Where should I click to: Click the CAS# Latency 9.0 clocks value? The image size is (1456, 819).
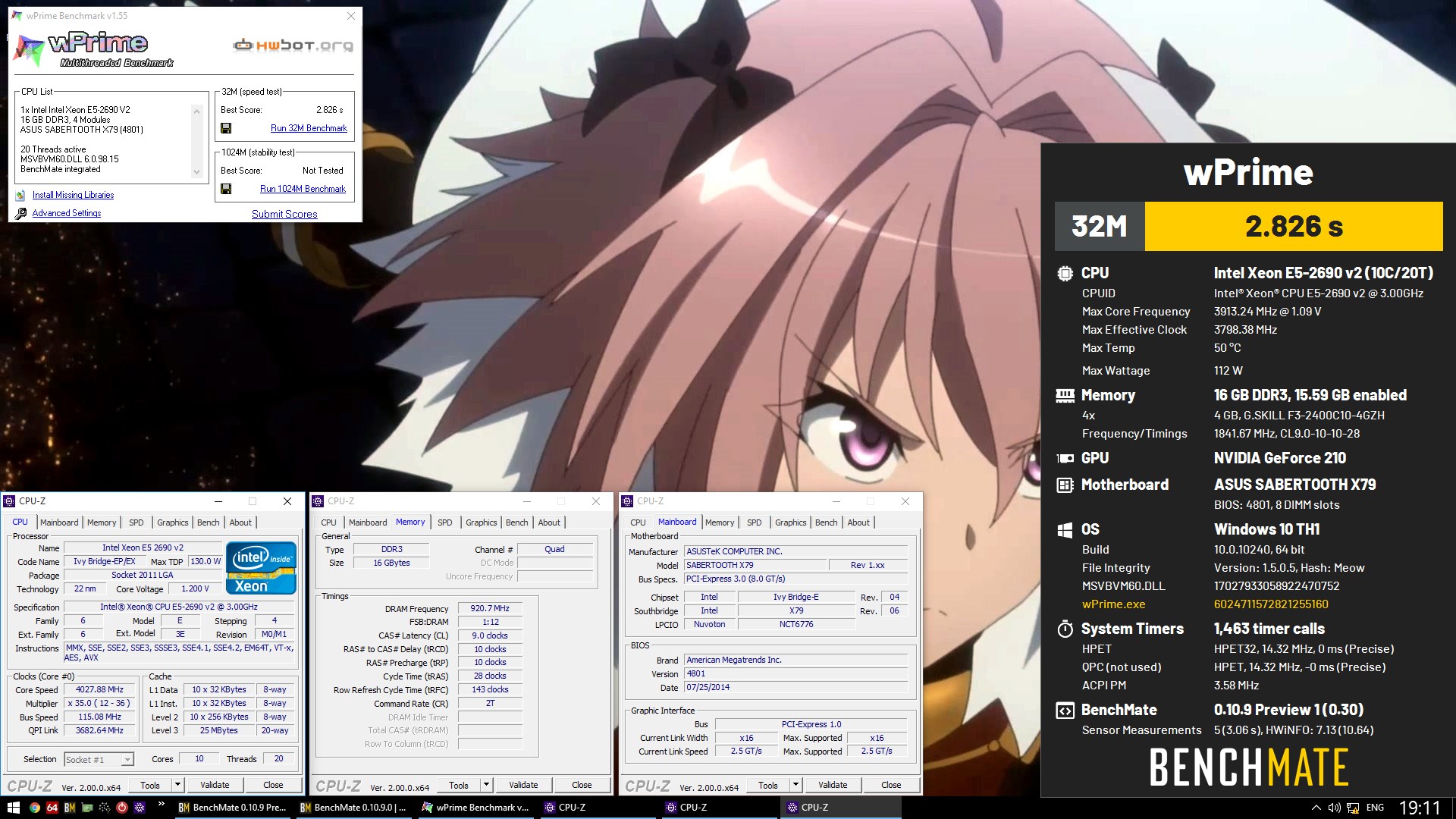click(490, 635)
